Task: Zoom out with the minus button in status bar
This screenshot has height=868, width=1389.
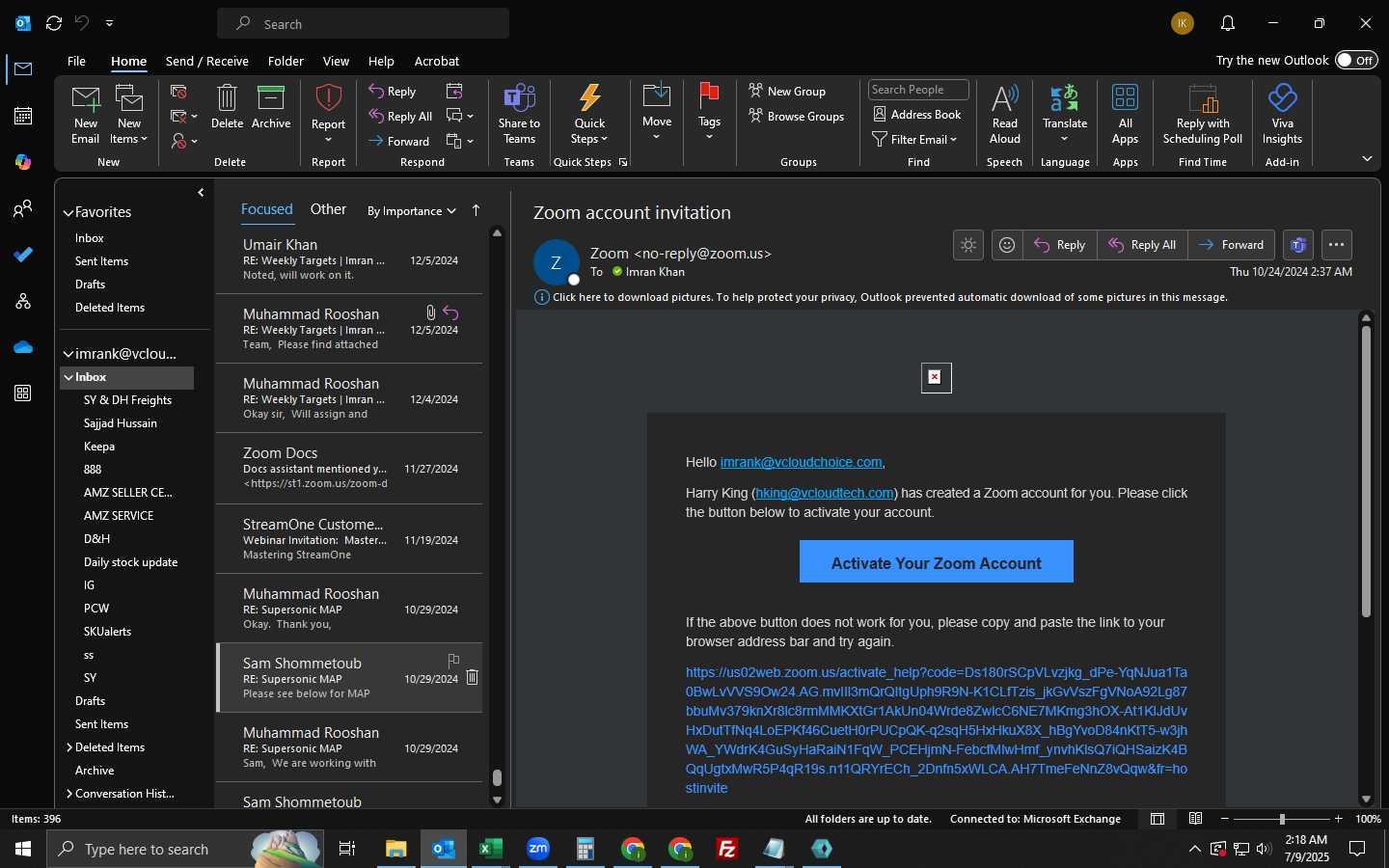Action: click(1225, 819)
